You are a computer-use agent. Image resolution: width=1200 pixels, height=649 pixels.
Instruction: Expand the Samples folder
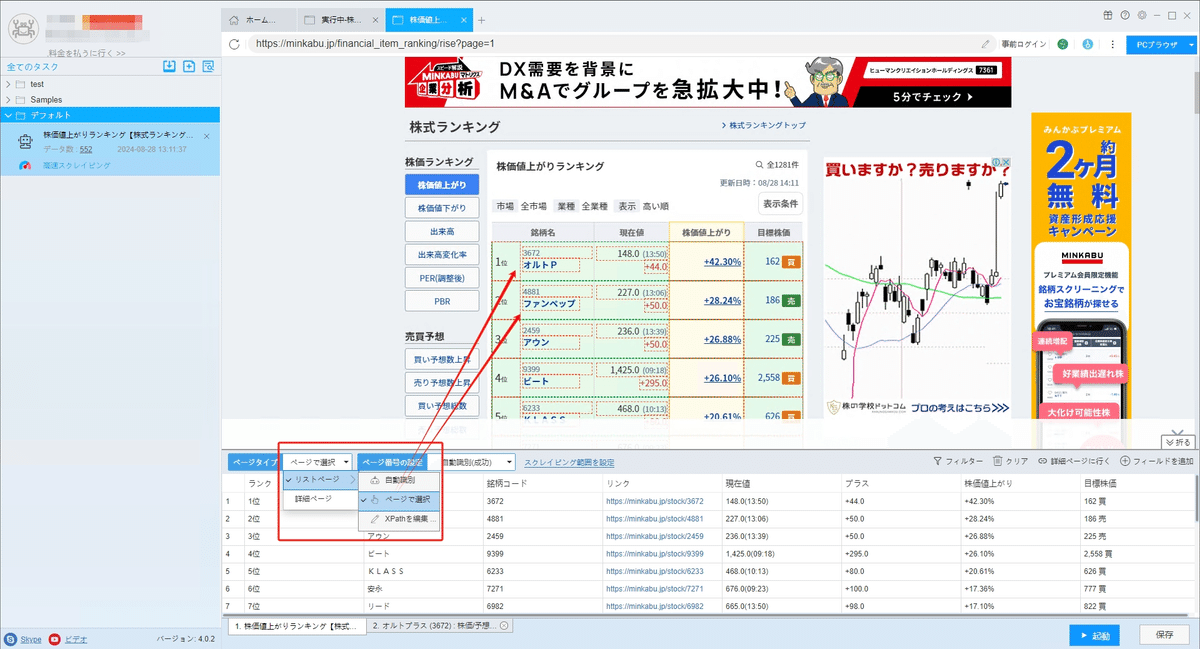pos(9,100)
